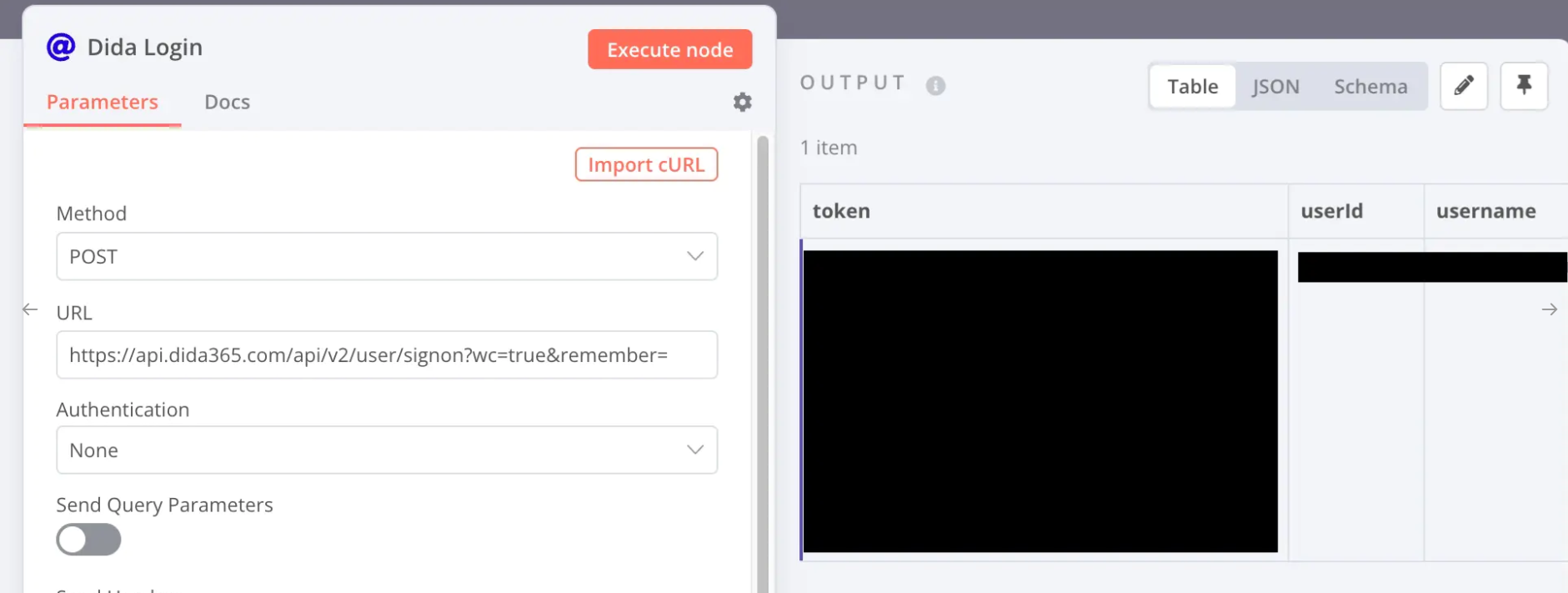This screenshot has height=593, width=1568.
Task: Select the Parameters tab
Action: pos(102,102)
